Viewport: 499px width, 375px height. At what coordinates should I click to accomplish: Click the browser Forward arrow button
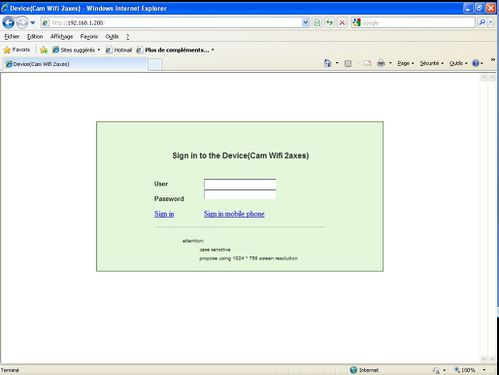(22, 23)
